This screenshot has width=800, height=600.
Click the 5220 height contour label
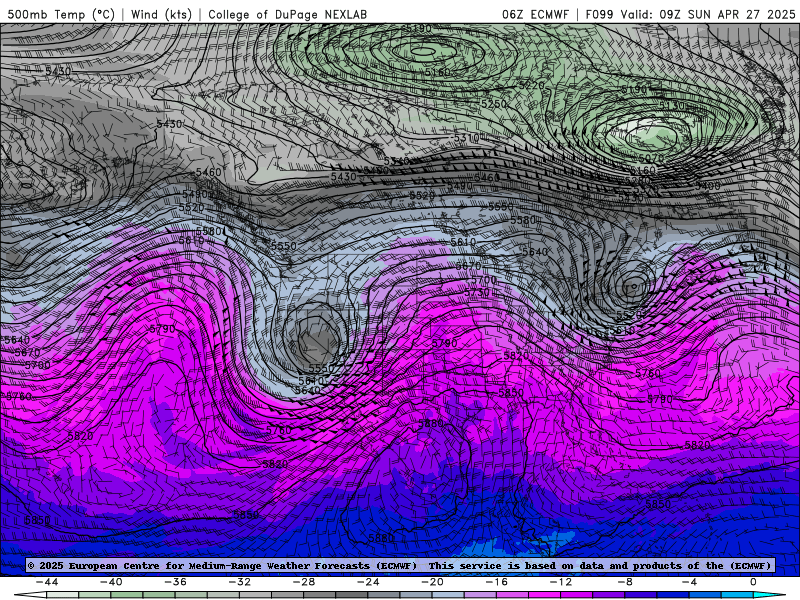click(x=531, y=85)
